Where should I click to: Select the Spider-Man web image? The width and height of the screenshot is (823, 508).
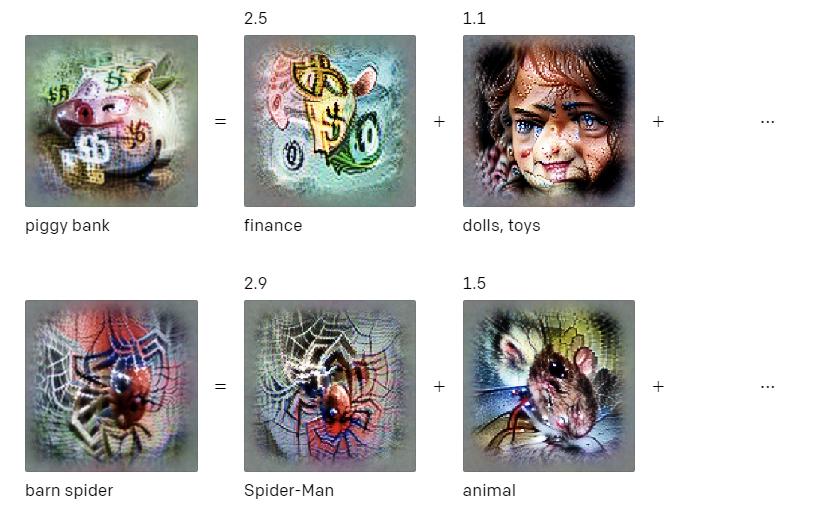(x=330, y=386)
